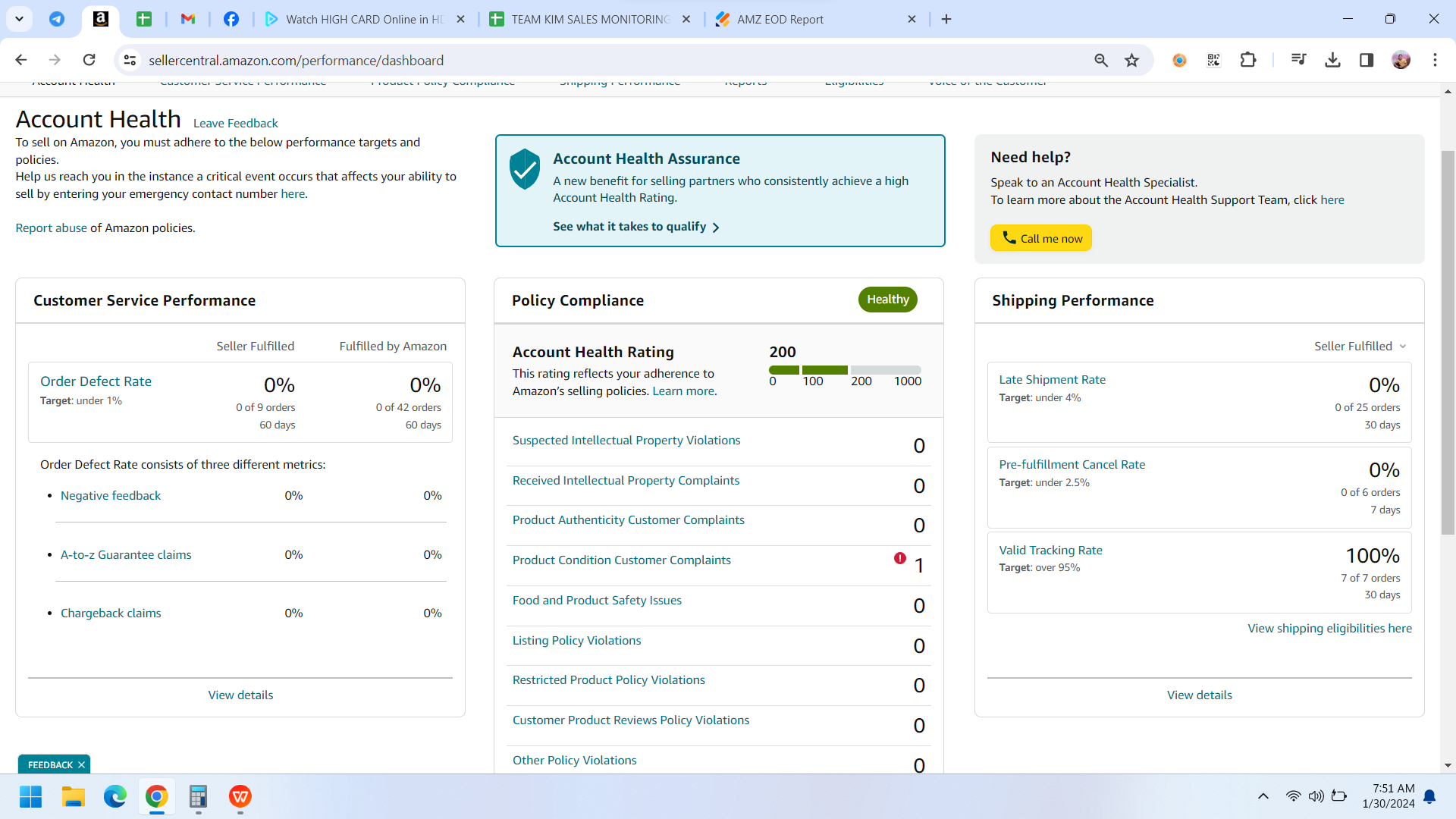Open the Calculator app on the taskbar

click(x=198, y=796)
